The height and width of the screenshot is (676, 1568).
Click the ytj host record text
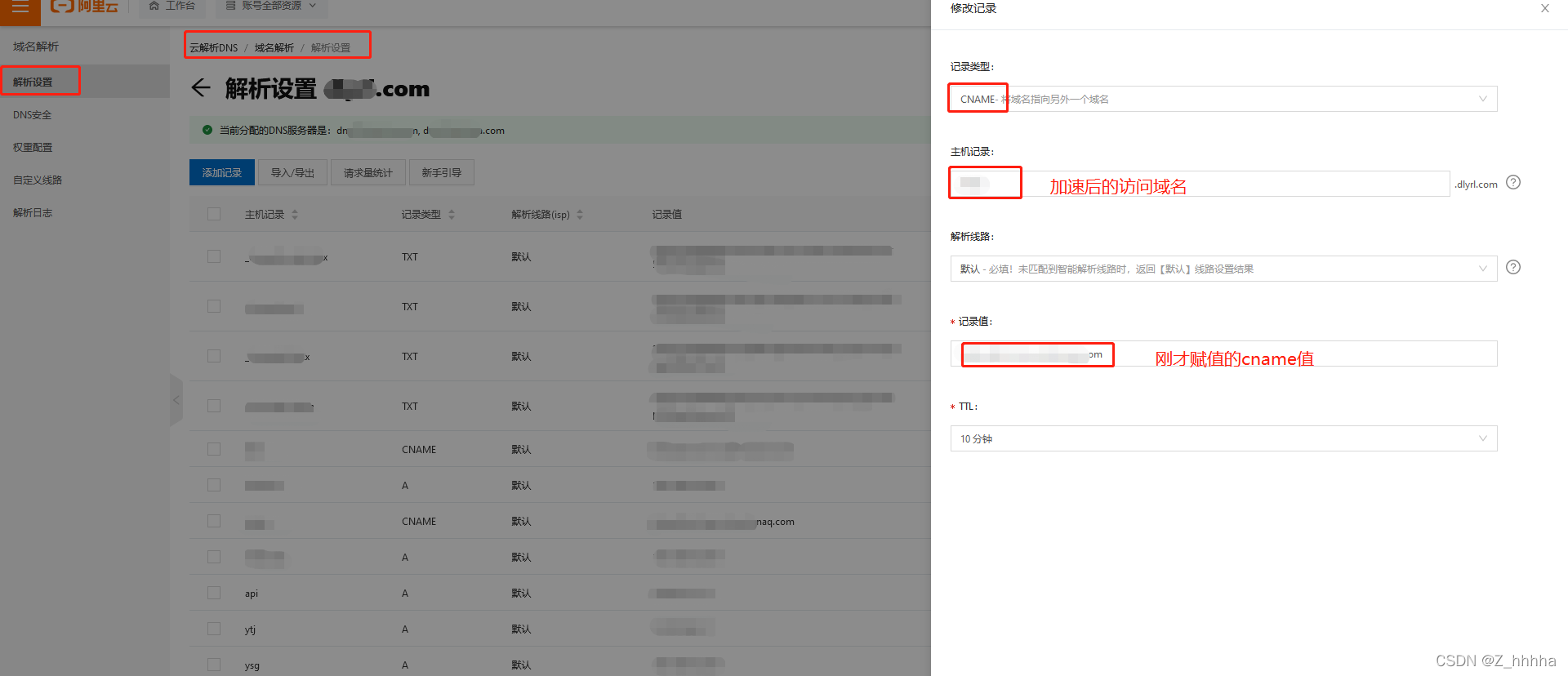[250, 629]
